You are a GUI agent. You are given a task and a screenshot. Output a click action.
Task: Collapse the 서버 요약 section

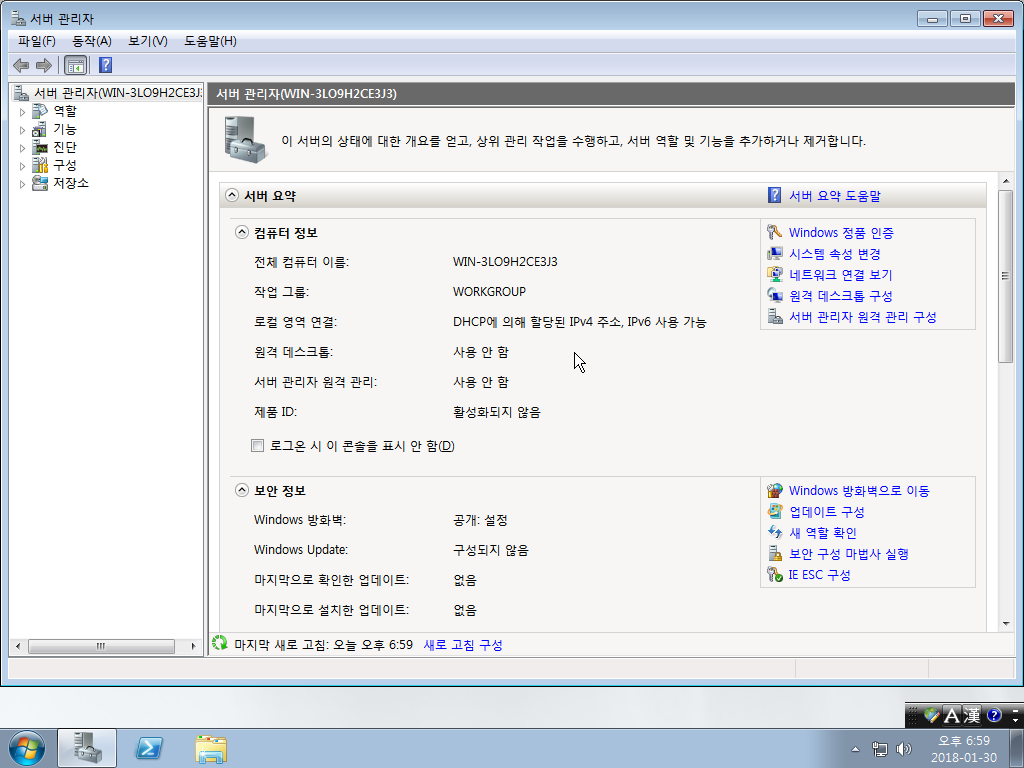click(x=232, y=195)
